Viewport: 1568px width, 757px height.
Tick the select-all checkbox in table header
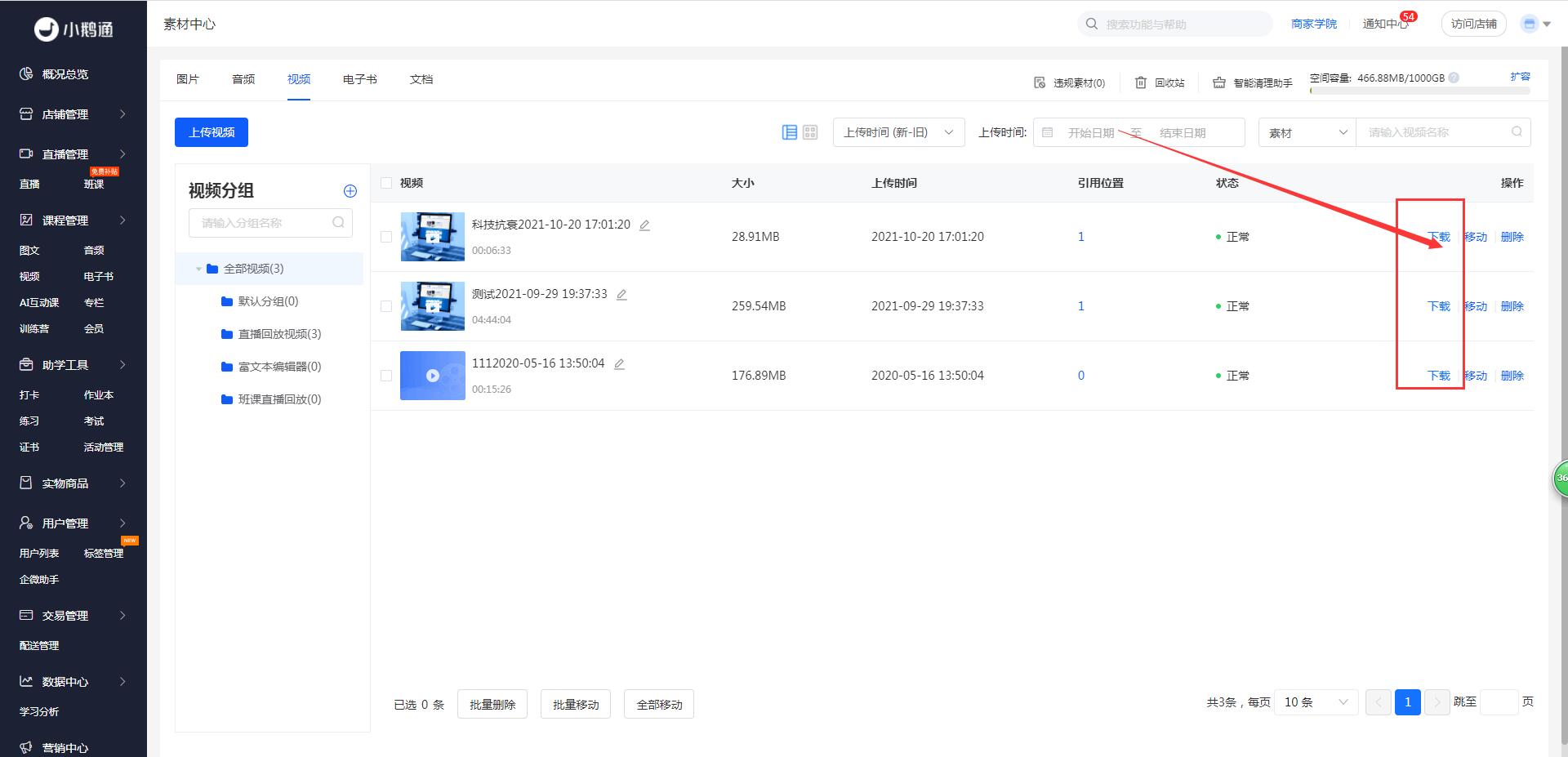(x=386, y=183)
